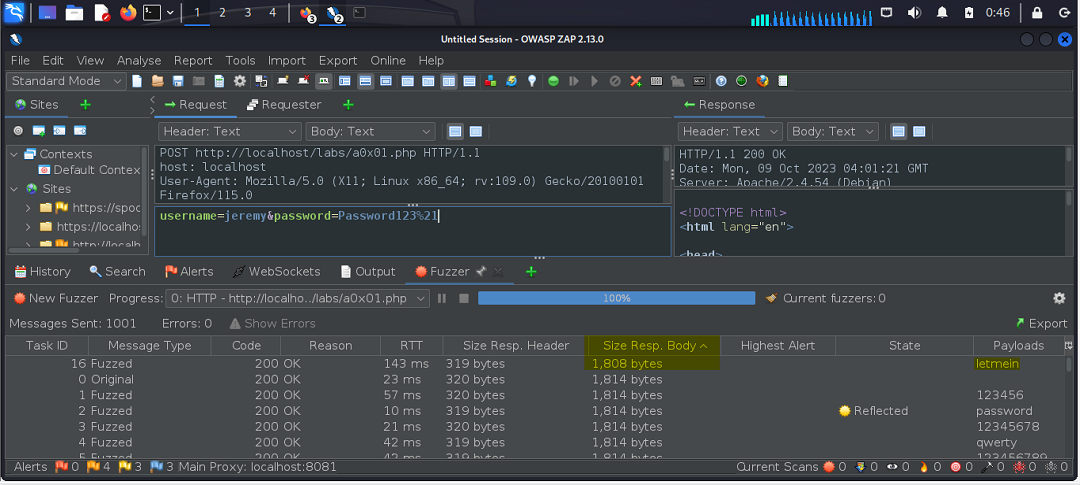Open the request Body: Text dropdown

(x=370, y=131)
